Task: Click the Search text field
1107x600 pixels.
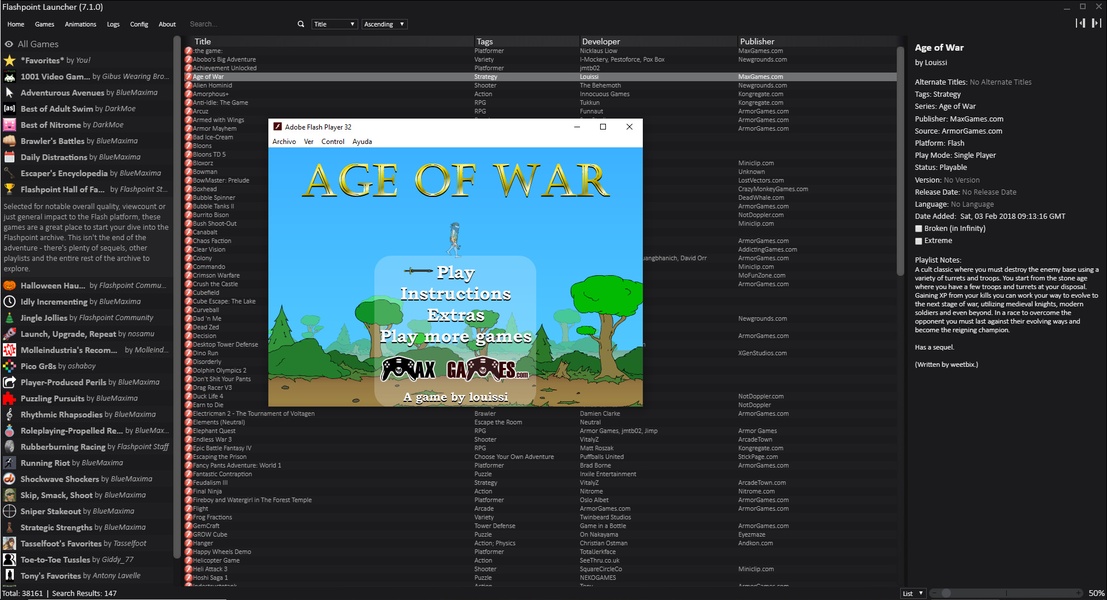Action: pyautogui.click(x=240, y=24)
